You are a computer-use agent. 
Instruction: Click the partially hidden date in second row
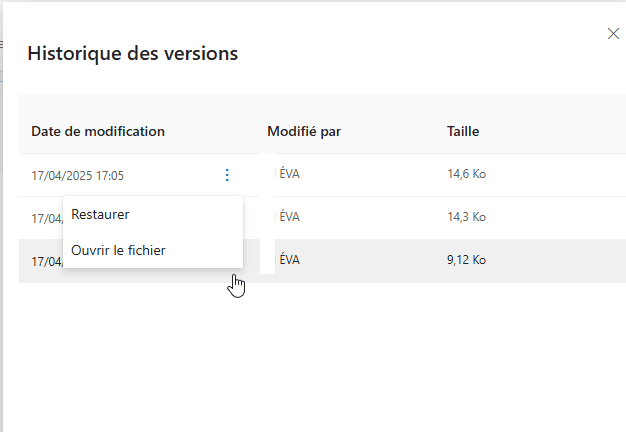[46, 218]
